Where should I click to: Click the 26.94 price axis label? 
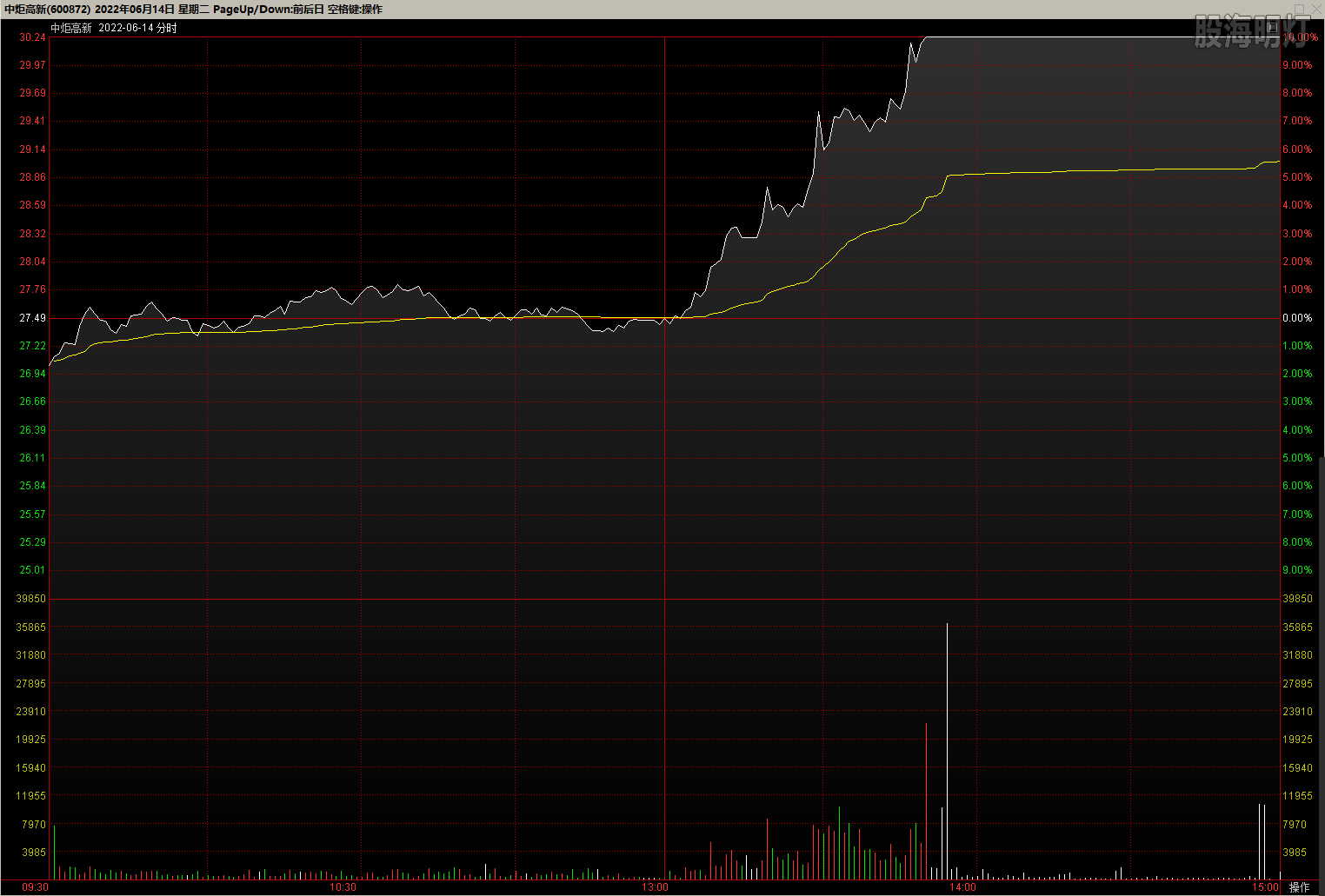click(x=33, y=374)
